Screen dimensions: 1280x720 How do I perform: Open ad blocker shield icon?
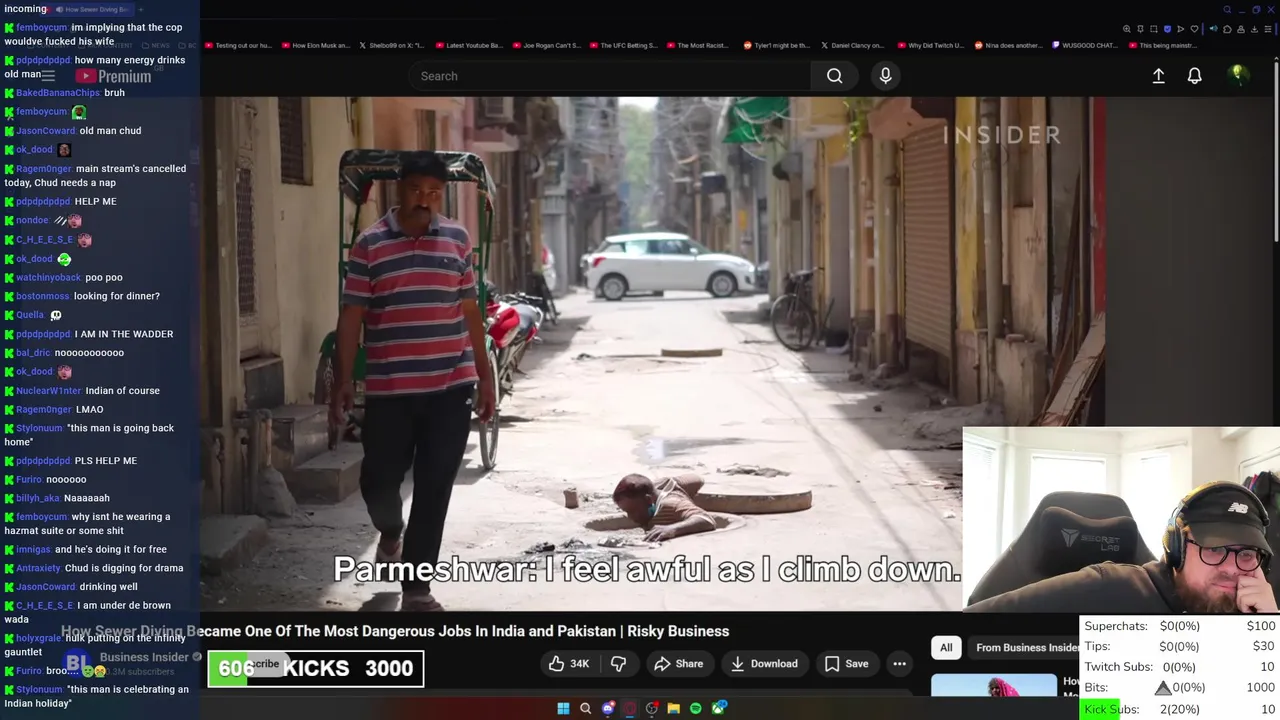pos(1167,29)
